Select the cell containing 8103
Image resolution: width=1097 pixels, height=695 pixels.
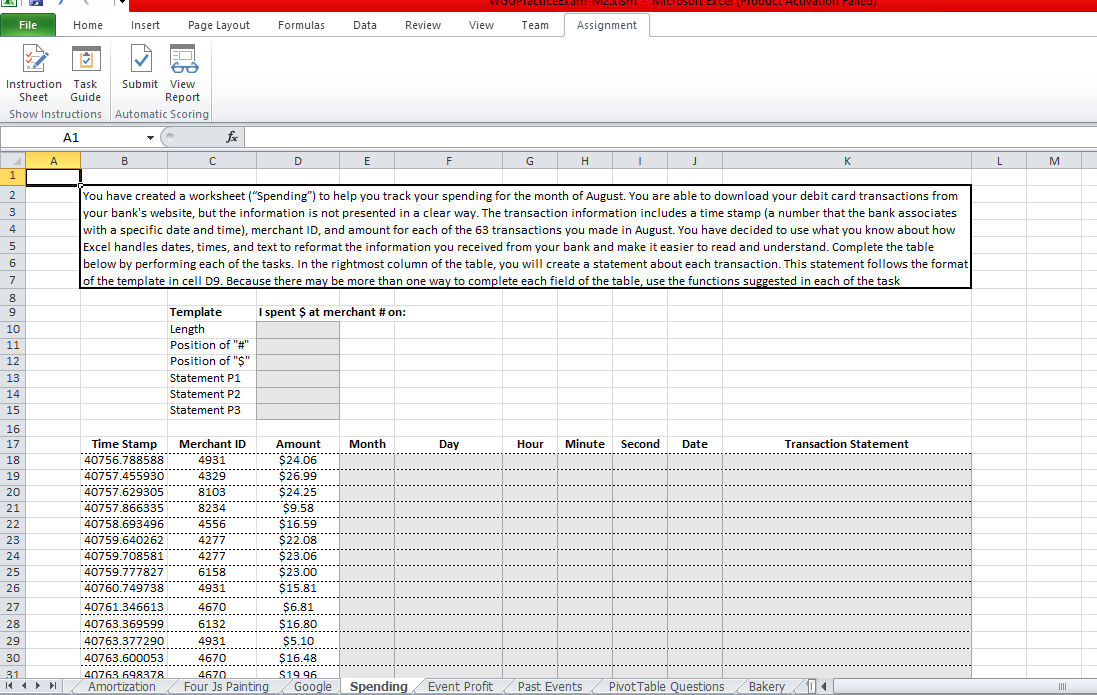[x=212, y=492]
